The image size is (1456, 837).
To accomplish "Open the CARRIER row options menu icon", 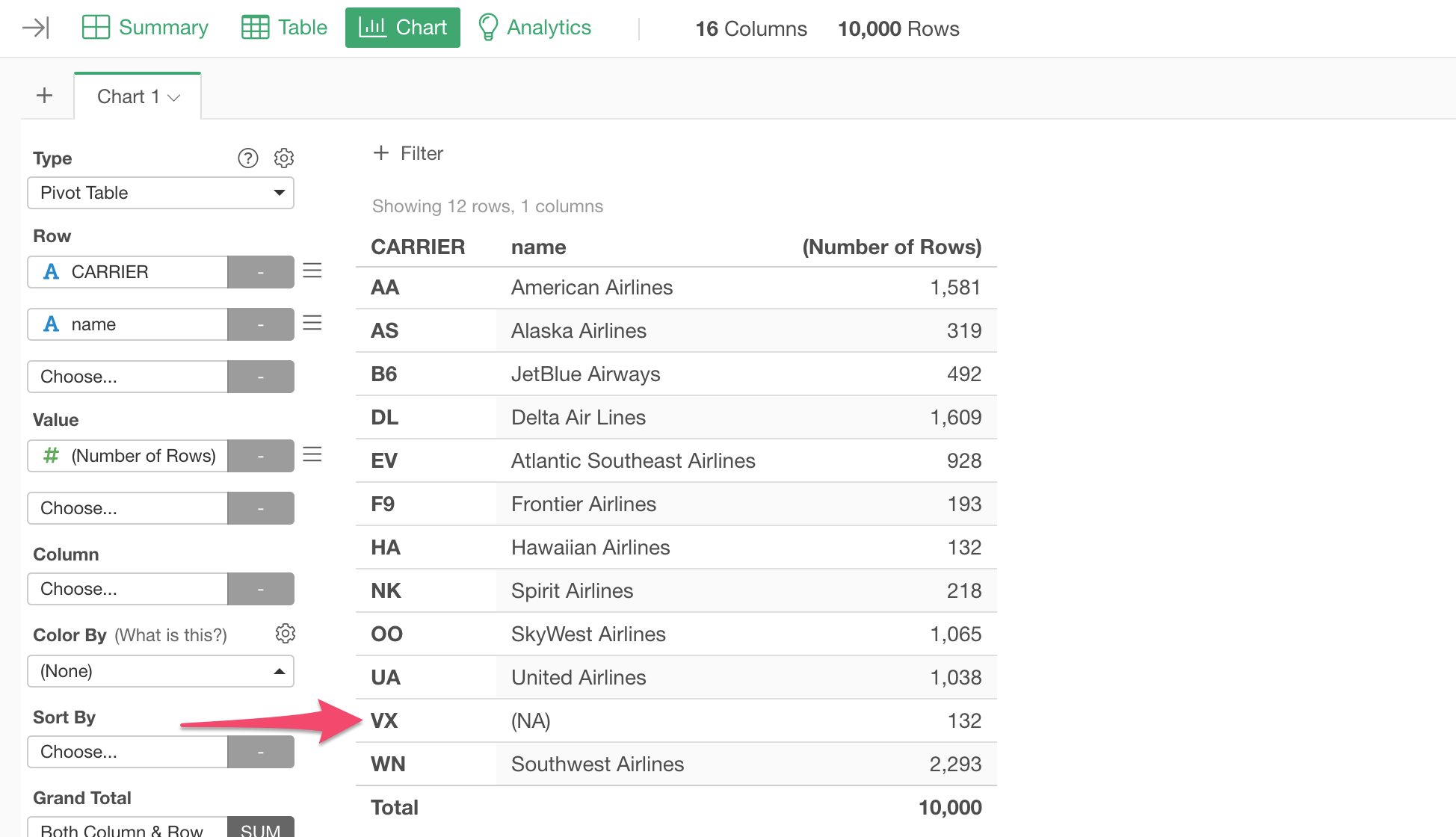I will tap(312, 271).
